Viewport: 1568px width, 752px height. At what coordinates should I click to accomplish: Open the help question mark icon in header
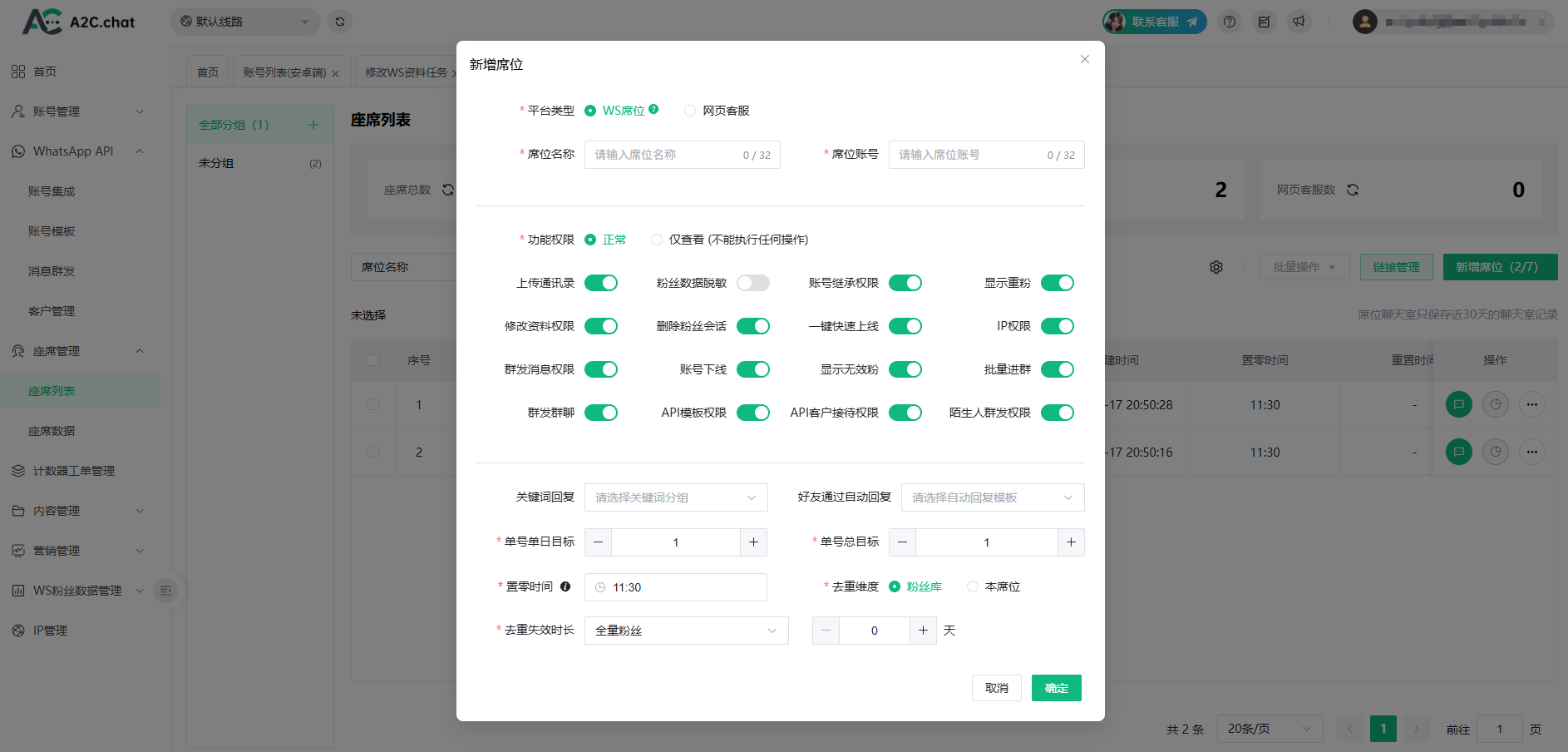(x=1230, y=22)
